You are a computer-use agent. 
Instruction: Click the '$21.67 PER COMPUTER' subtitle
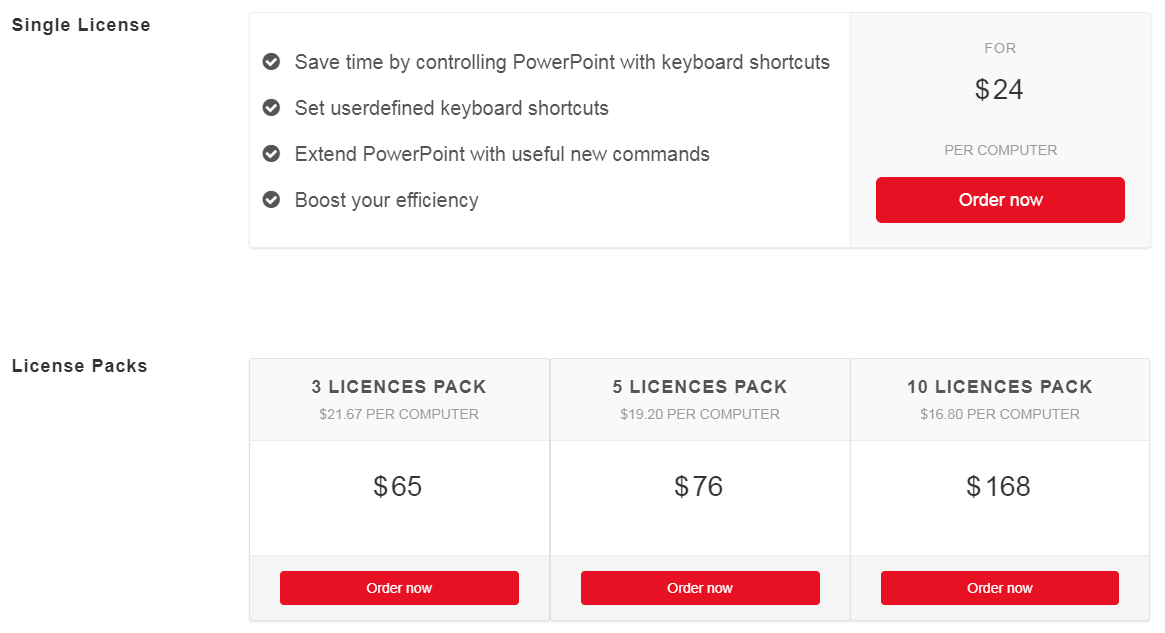399,414
